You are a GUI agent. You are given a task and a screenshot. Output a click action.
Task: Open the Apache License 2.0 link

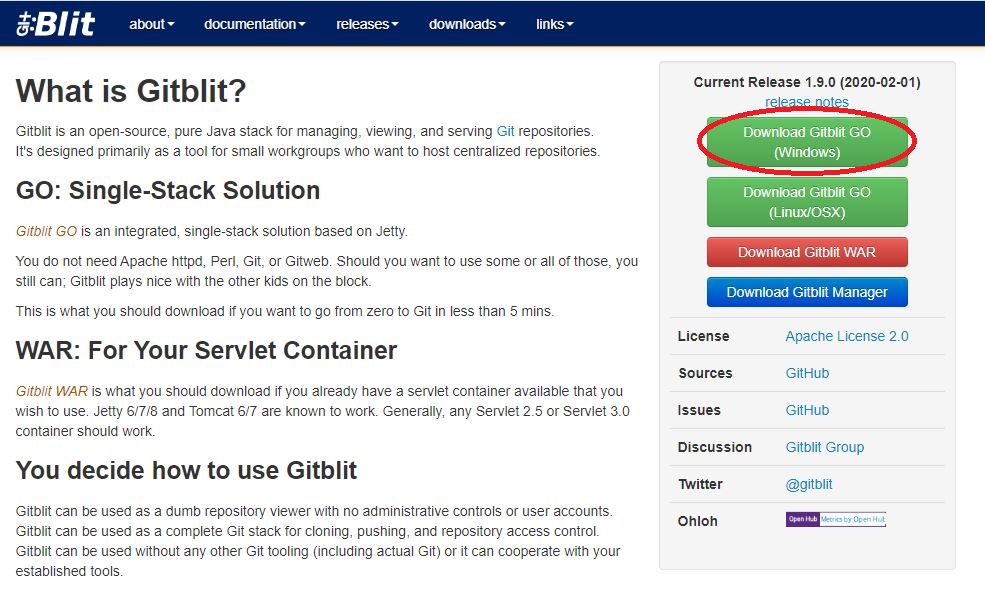[846, 336]
